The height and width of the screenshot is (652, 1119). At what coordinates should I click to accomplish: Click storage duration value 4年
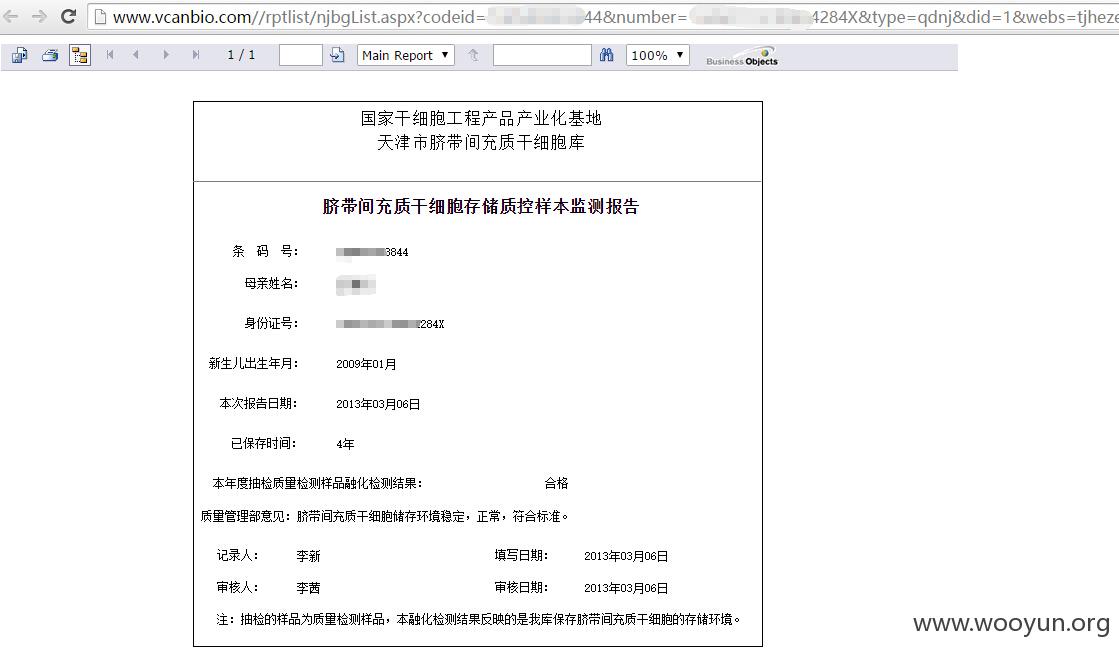pos(345,444)
